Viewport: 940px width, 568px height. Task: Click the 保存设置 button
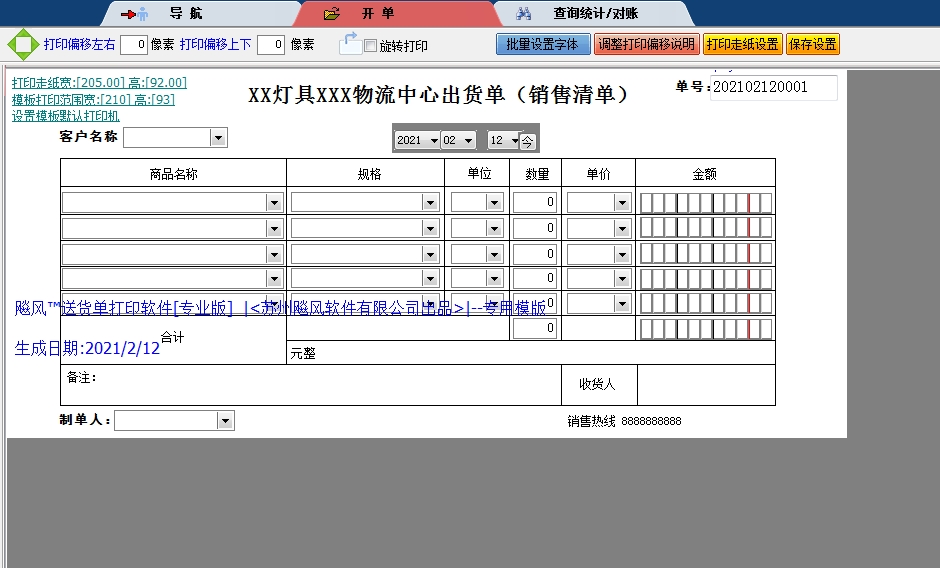point(812,44)
